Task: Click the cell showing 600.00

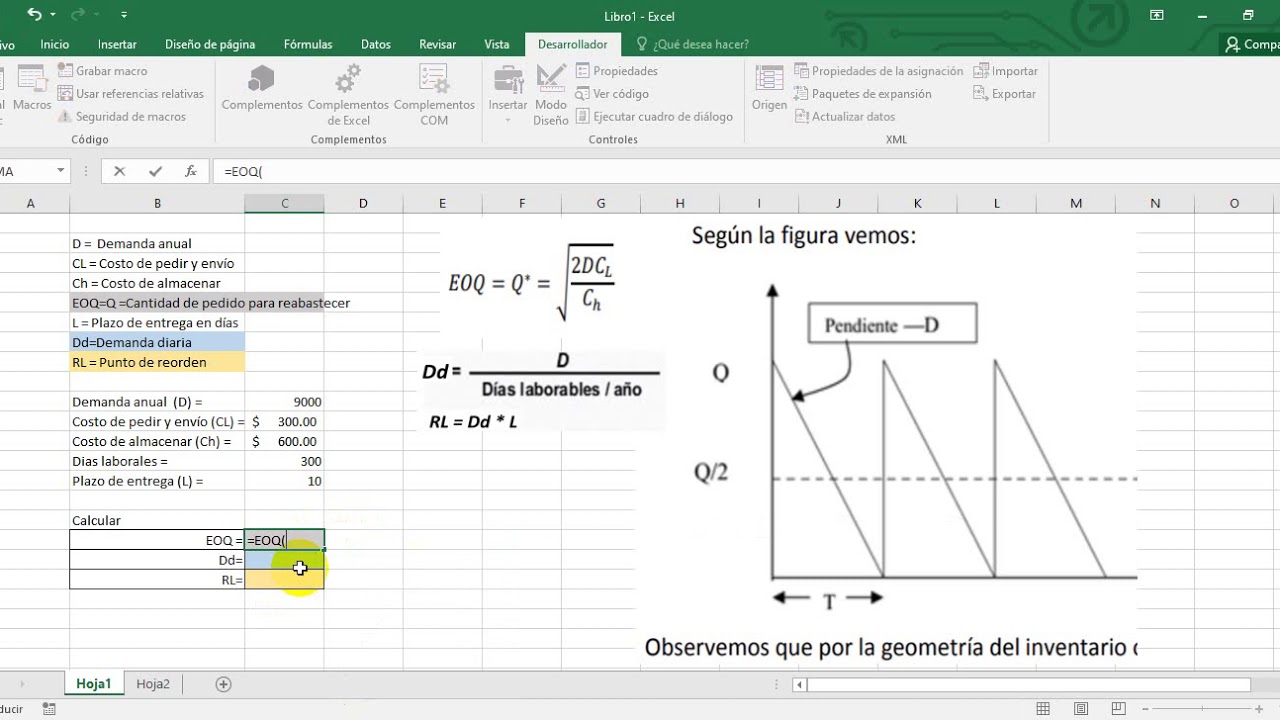Action: [284, 441]
